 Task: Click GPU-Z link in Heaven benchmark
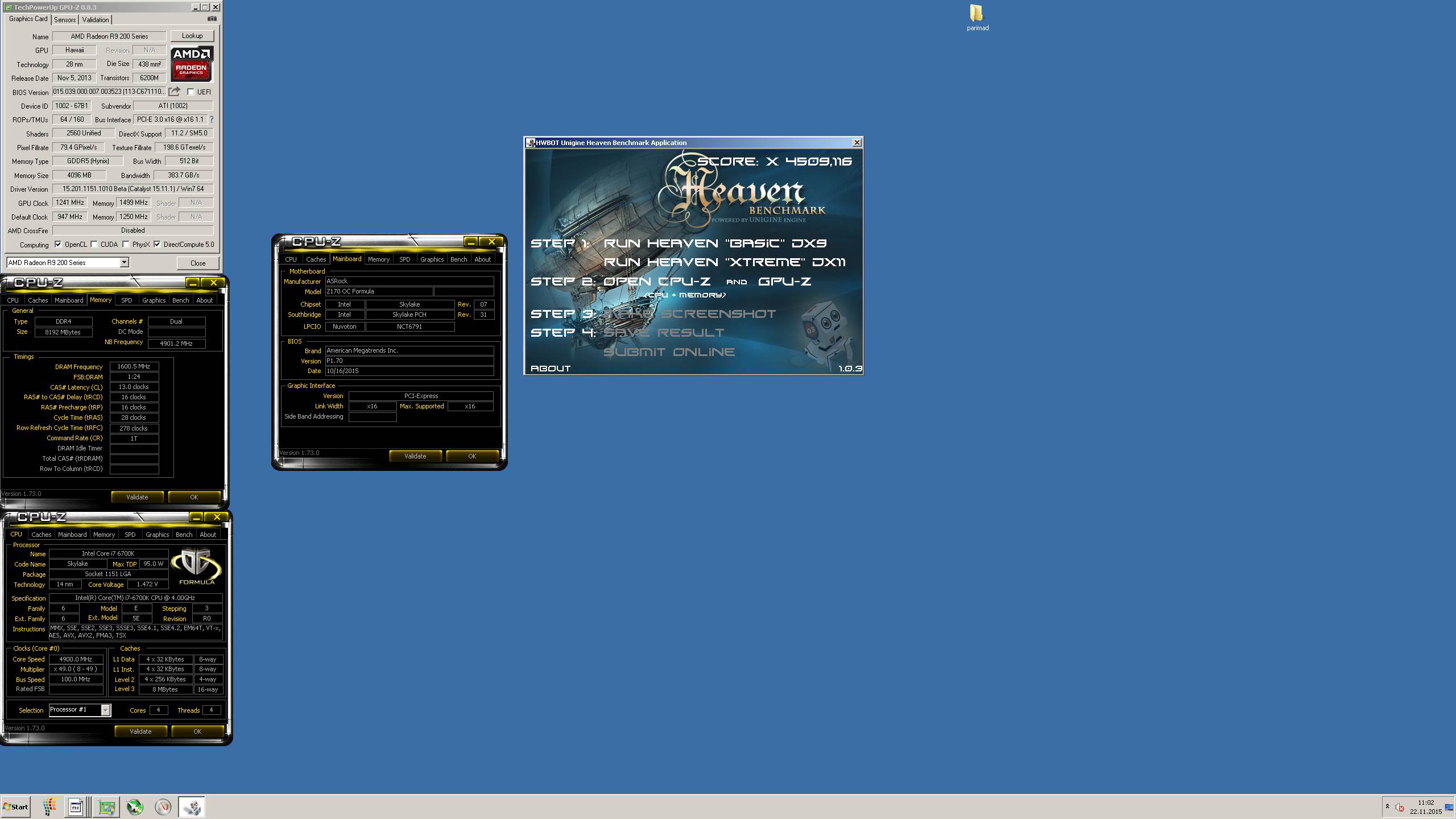785,282
